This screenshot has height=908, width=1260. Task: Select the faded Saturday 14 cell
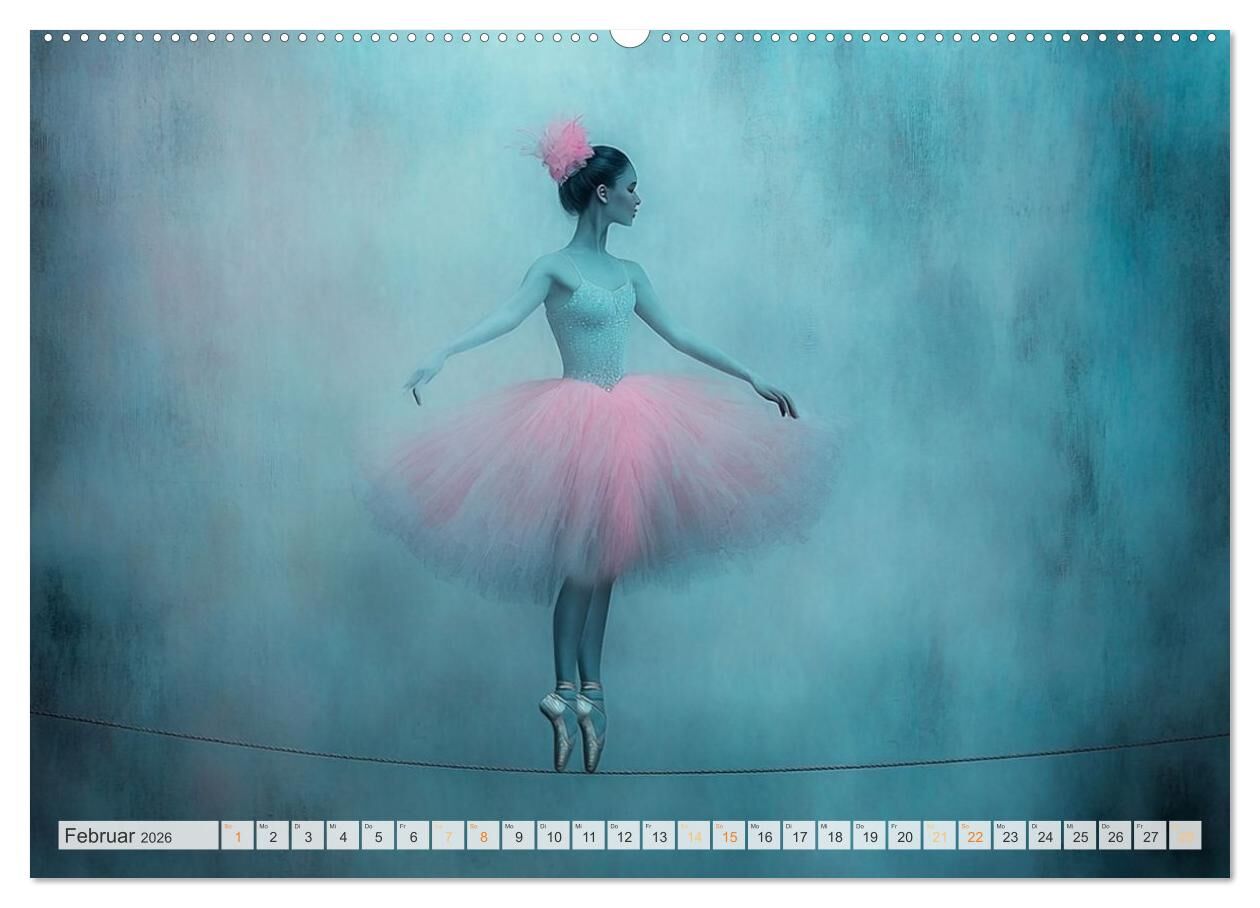694,836
